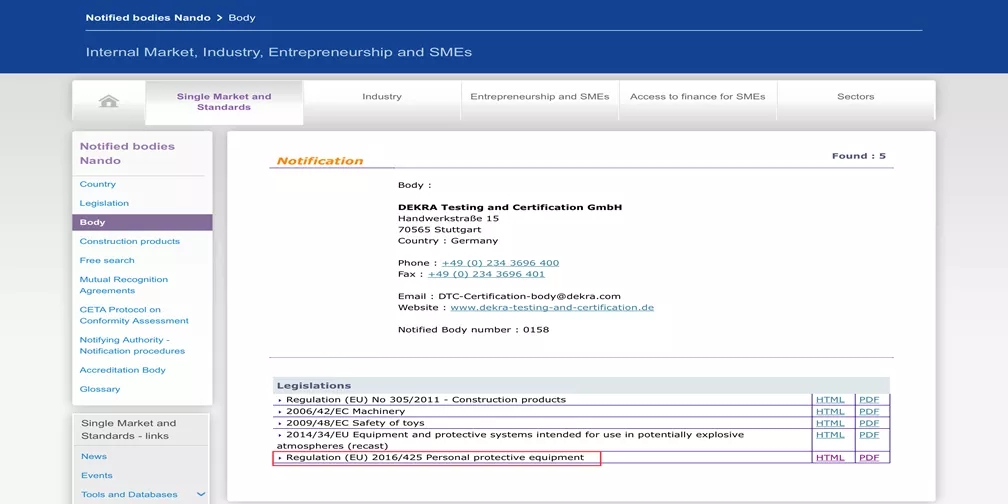Click the fax number ending 401

point(486,274)
